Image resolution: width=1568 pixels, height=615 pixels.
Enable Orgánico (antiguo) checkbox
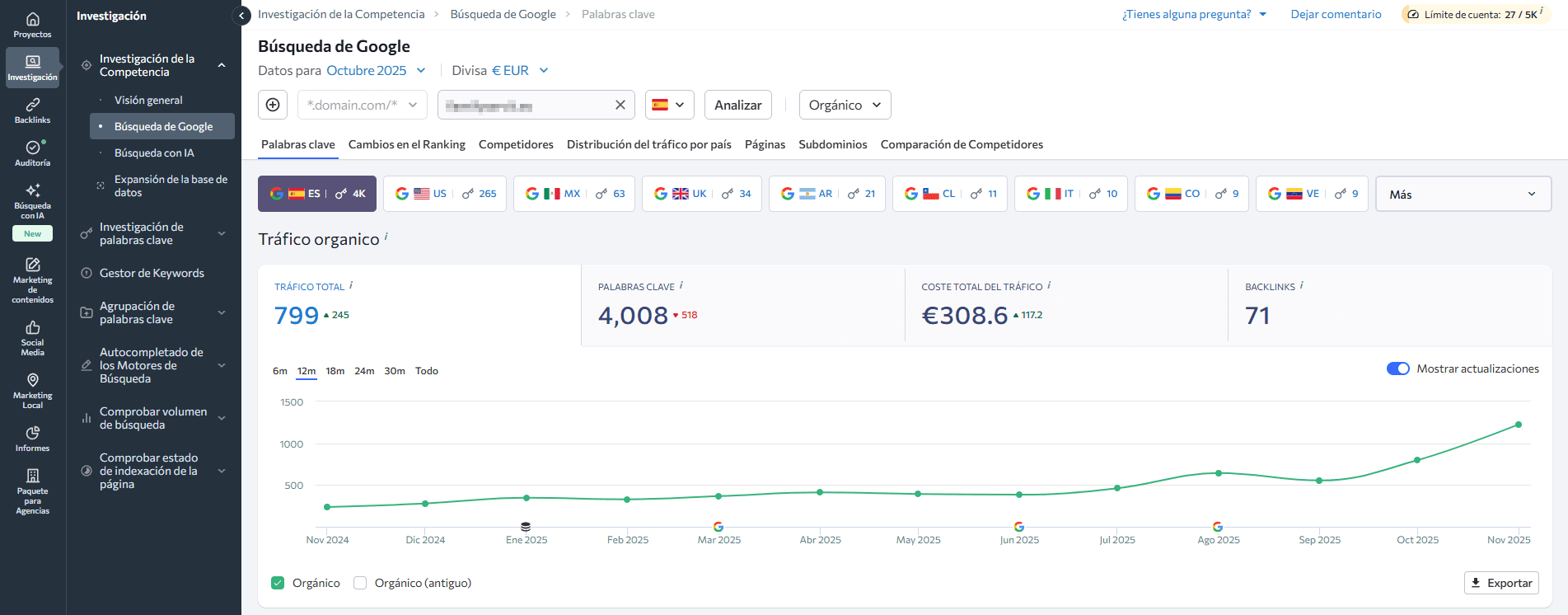(x=360, y=583)
